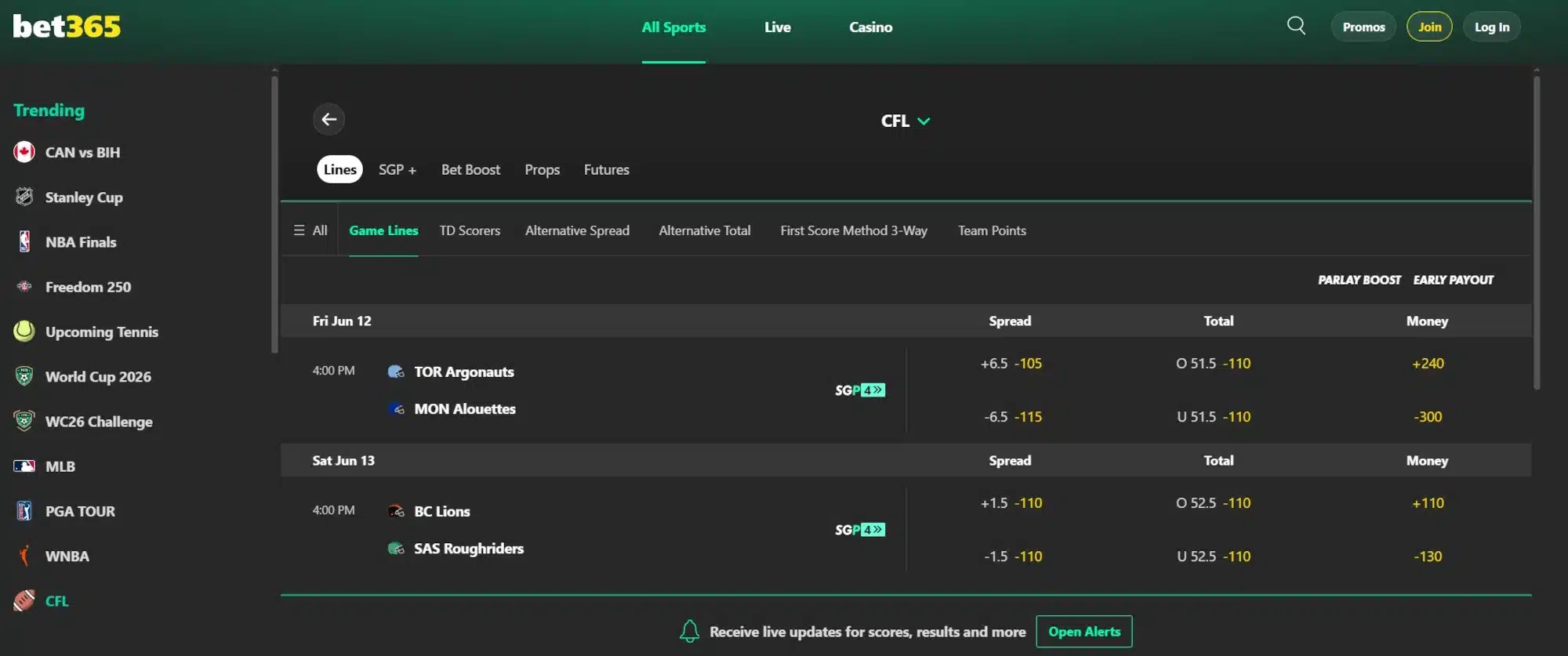This screenshot has width=1568, height=656.
Task: Click the PGA TOUR logo icon
Action: pos(24,511)
